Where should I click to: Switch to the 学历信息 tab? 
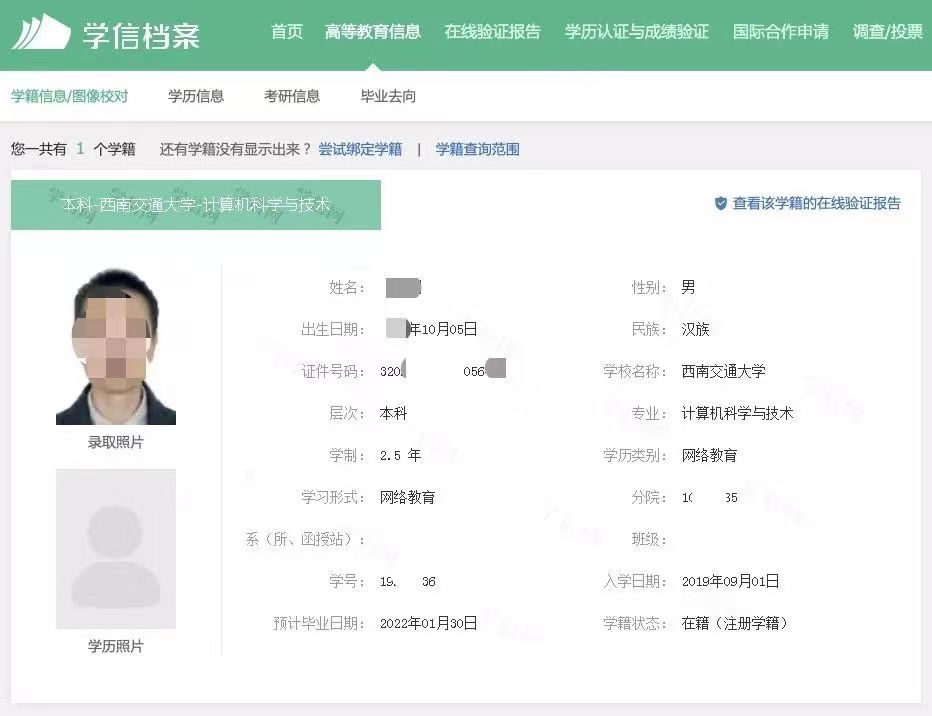click(196, 97)
